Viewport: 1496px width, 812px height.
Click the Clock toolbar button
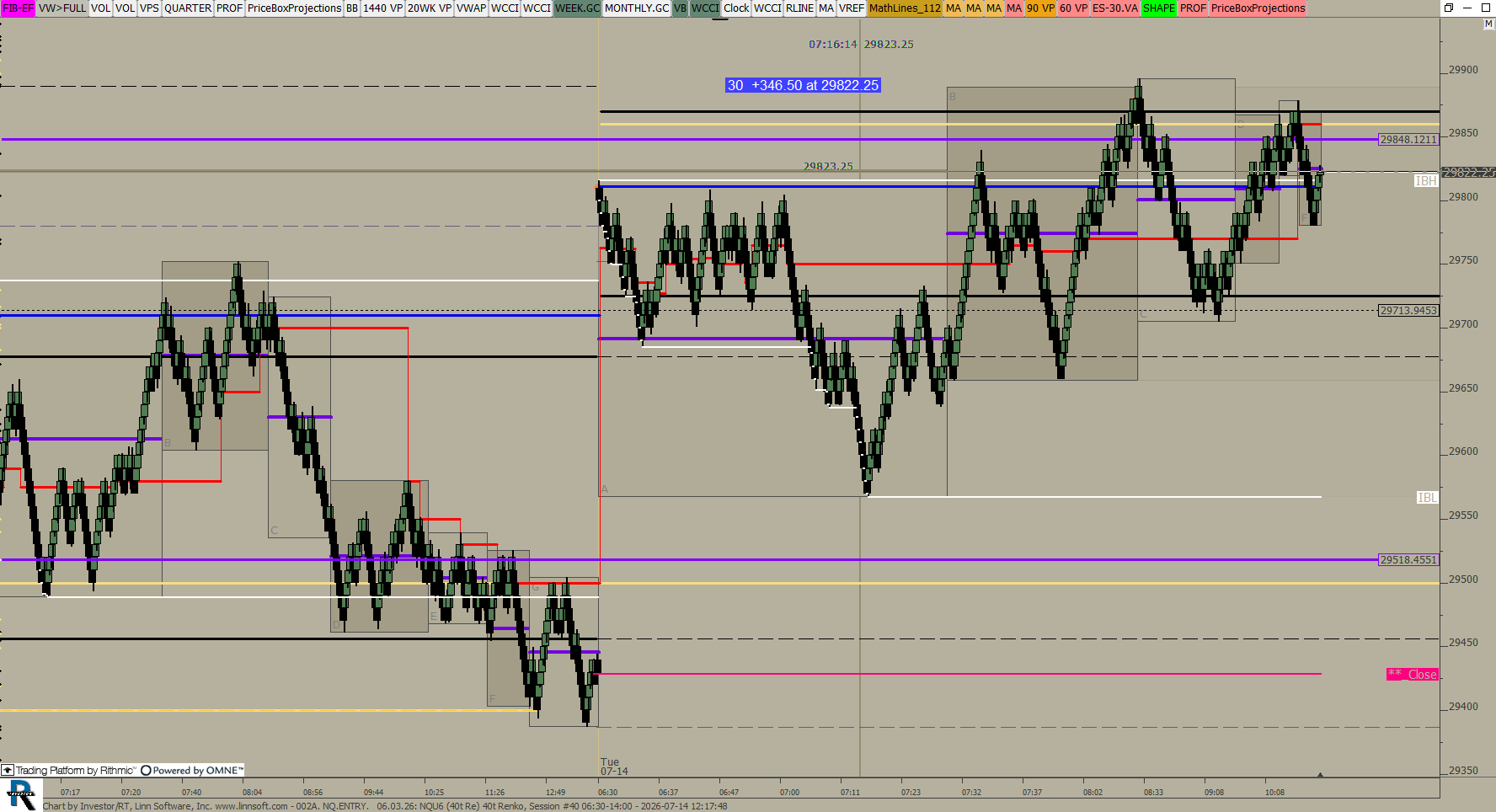[736, 8]
